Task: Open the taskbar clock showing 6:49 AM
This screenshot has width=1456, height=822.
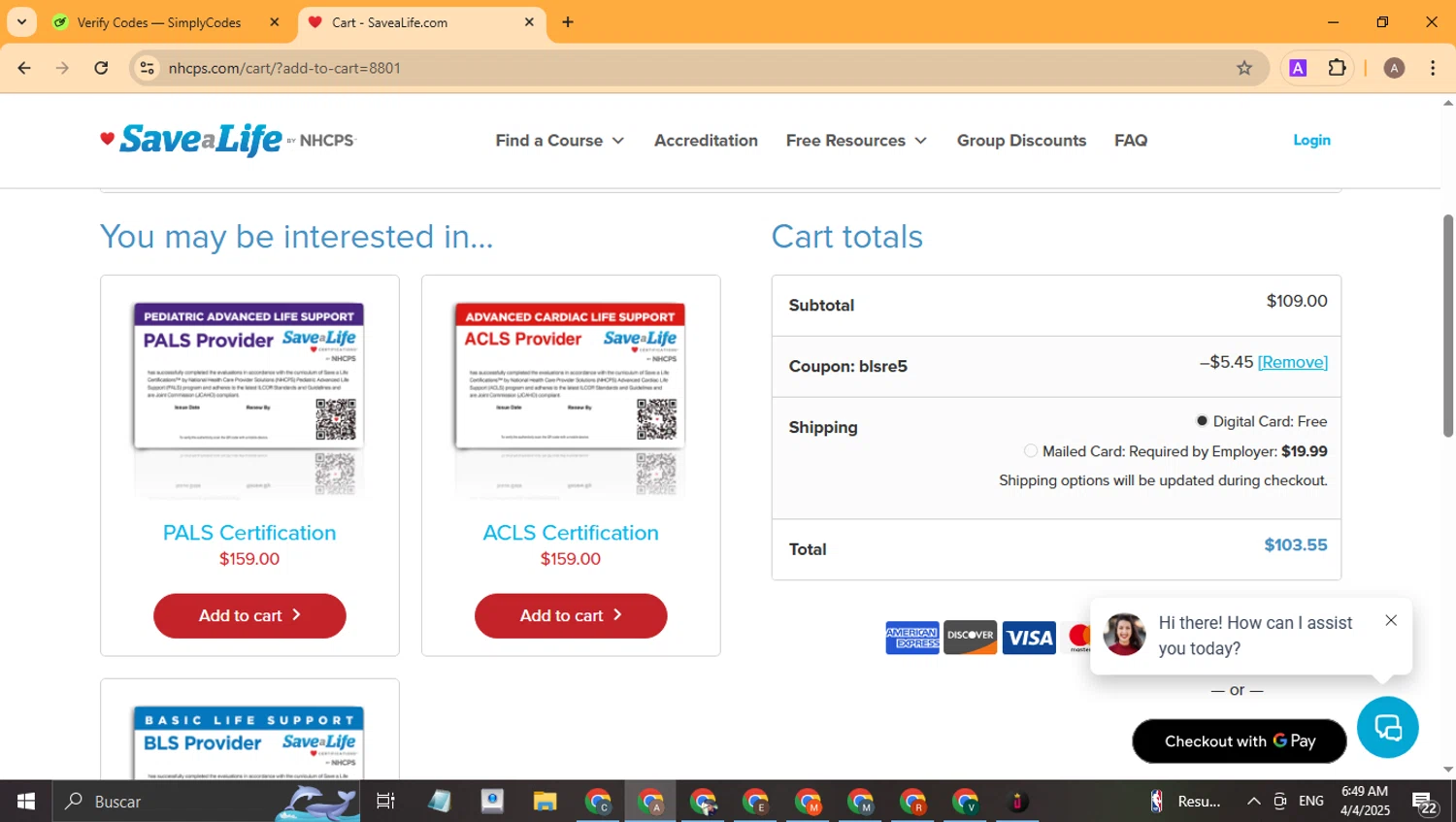Action: (x=1365, y=801)
